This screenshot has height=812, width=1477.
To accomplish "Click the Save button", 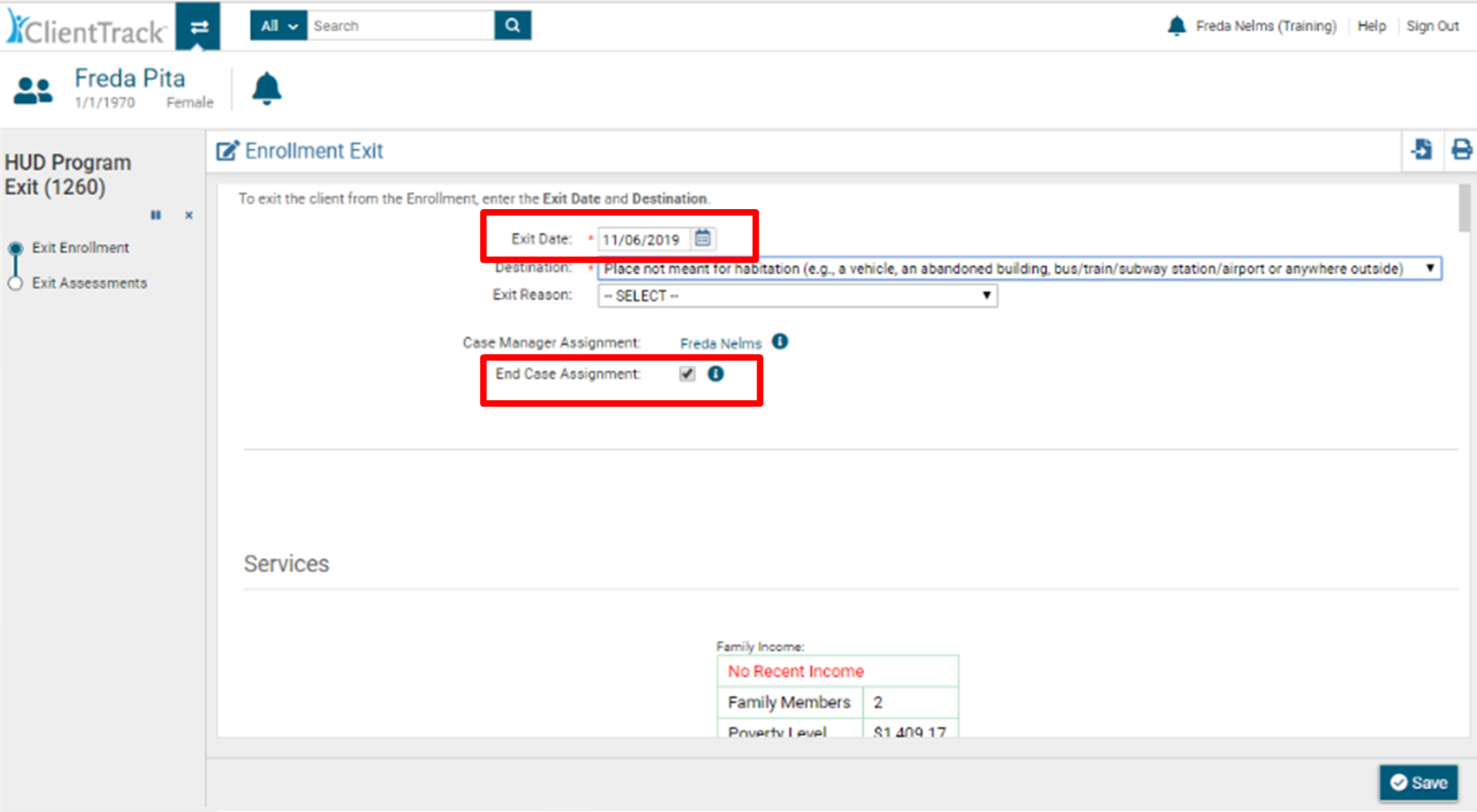I will pos(1418,782).
